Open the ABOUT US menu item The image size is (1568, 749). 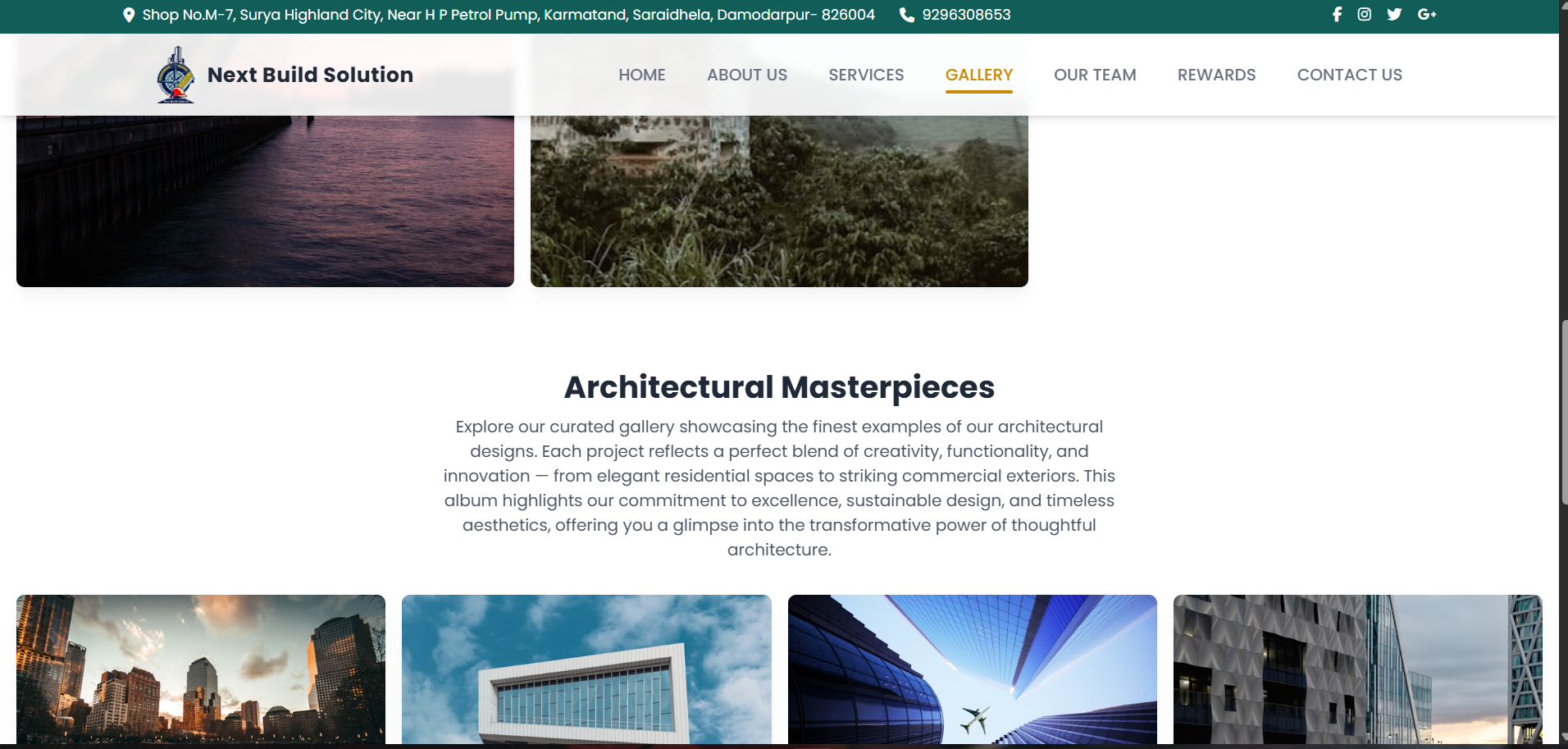click(x=747, y=75)
